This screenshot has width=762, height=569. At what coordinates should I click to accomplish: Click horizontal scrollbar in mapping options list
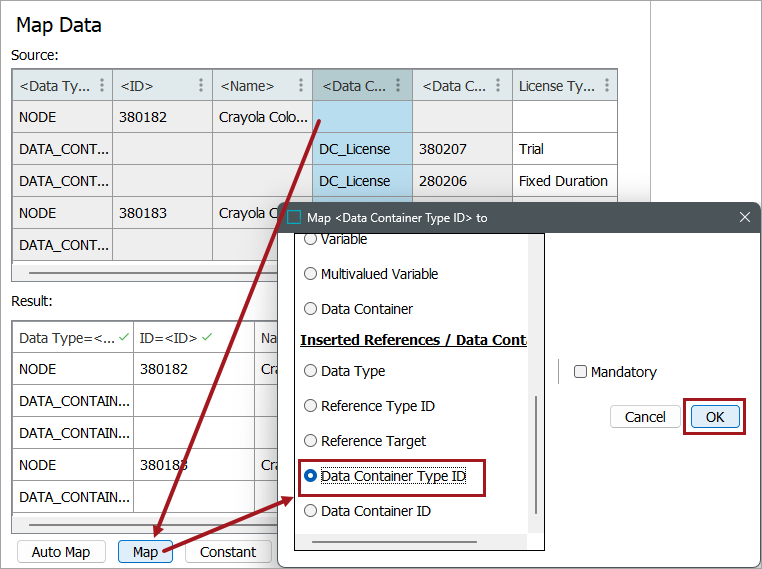pos(394,542)
